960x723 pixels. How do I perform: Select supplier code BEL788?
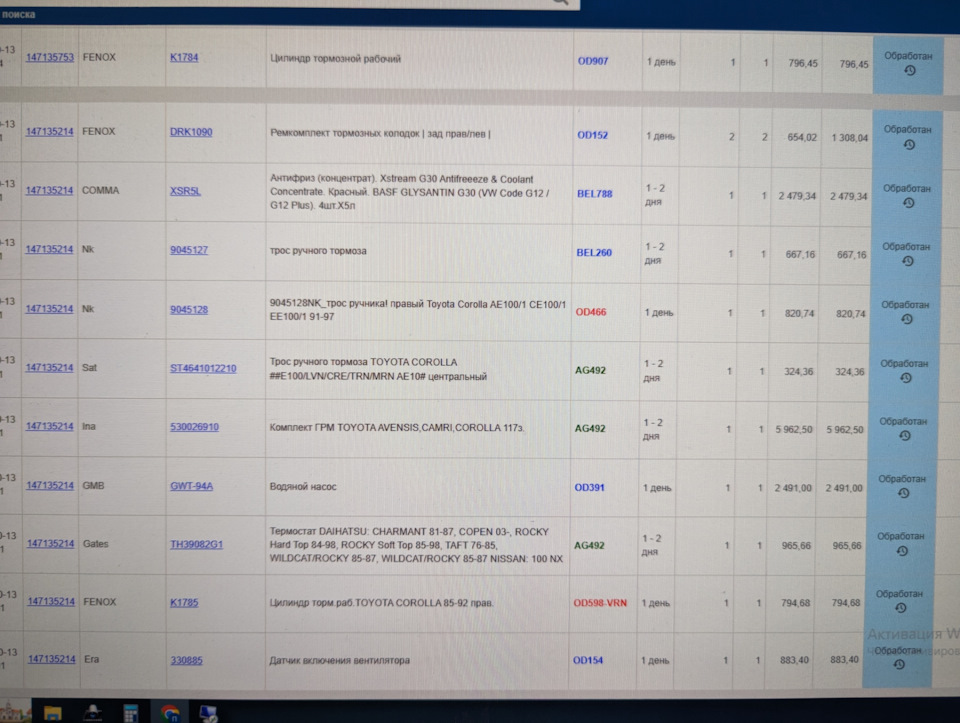click(x=594, y=194)
